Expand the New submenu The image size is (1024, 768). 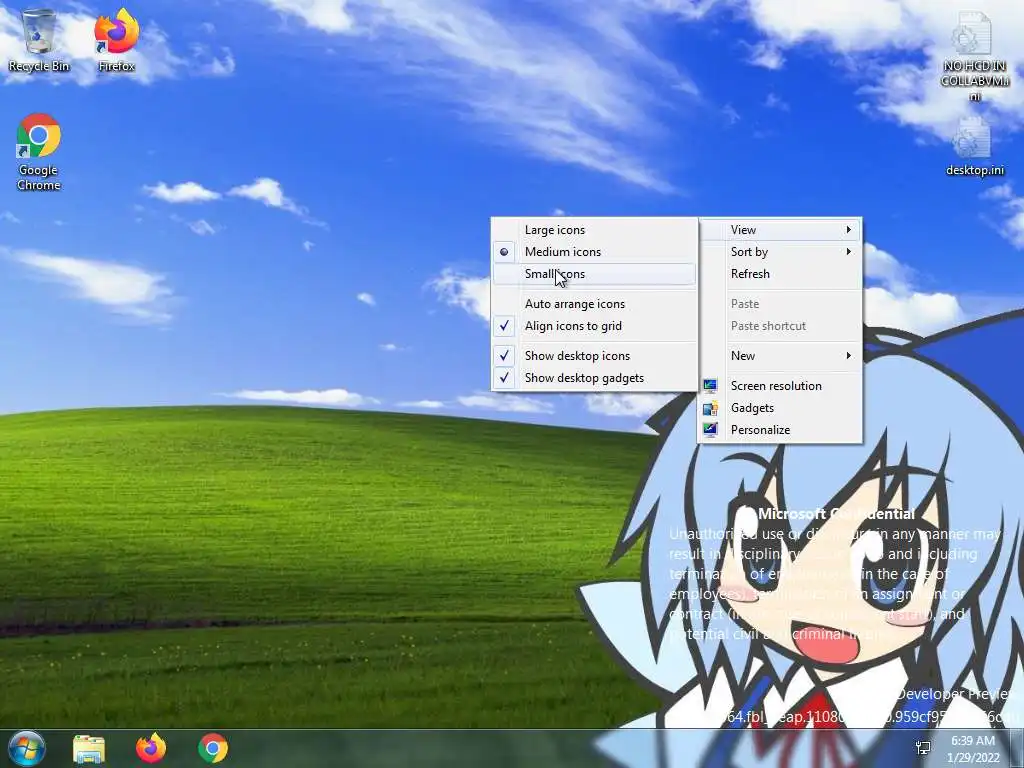point(780,356)
